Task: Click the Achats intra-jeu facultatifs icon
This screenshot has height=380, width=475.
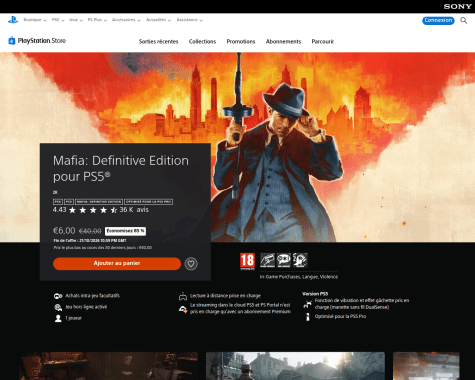Action: [x=58, y=296]
